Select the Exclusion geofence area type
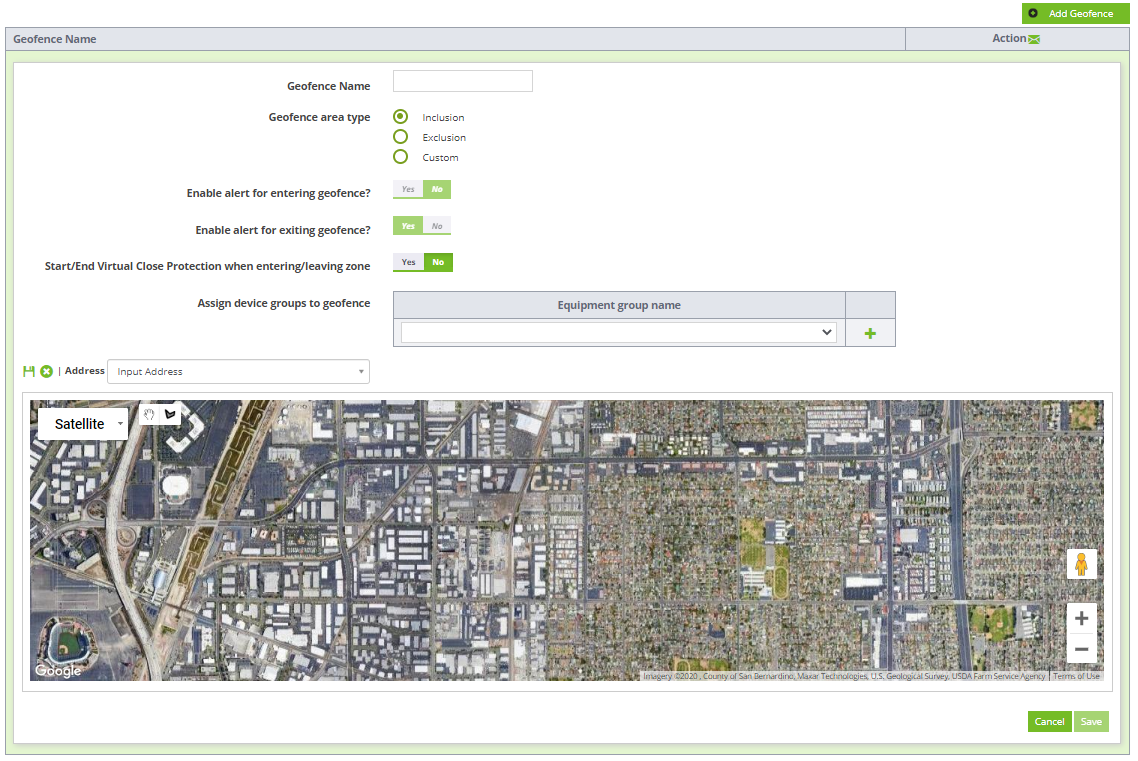 (x=400, y=136)
